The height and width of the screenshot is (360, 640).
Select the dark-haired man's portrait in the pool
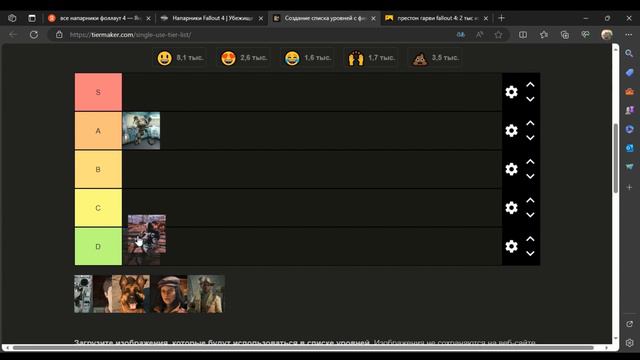[102, 294]
